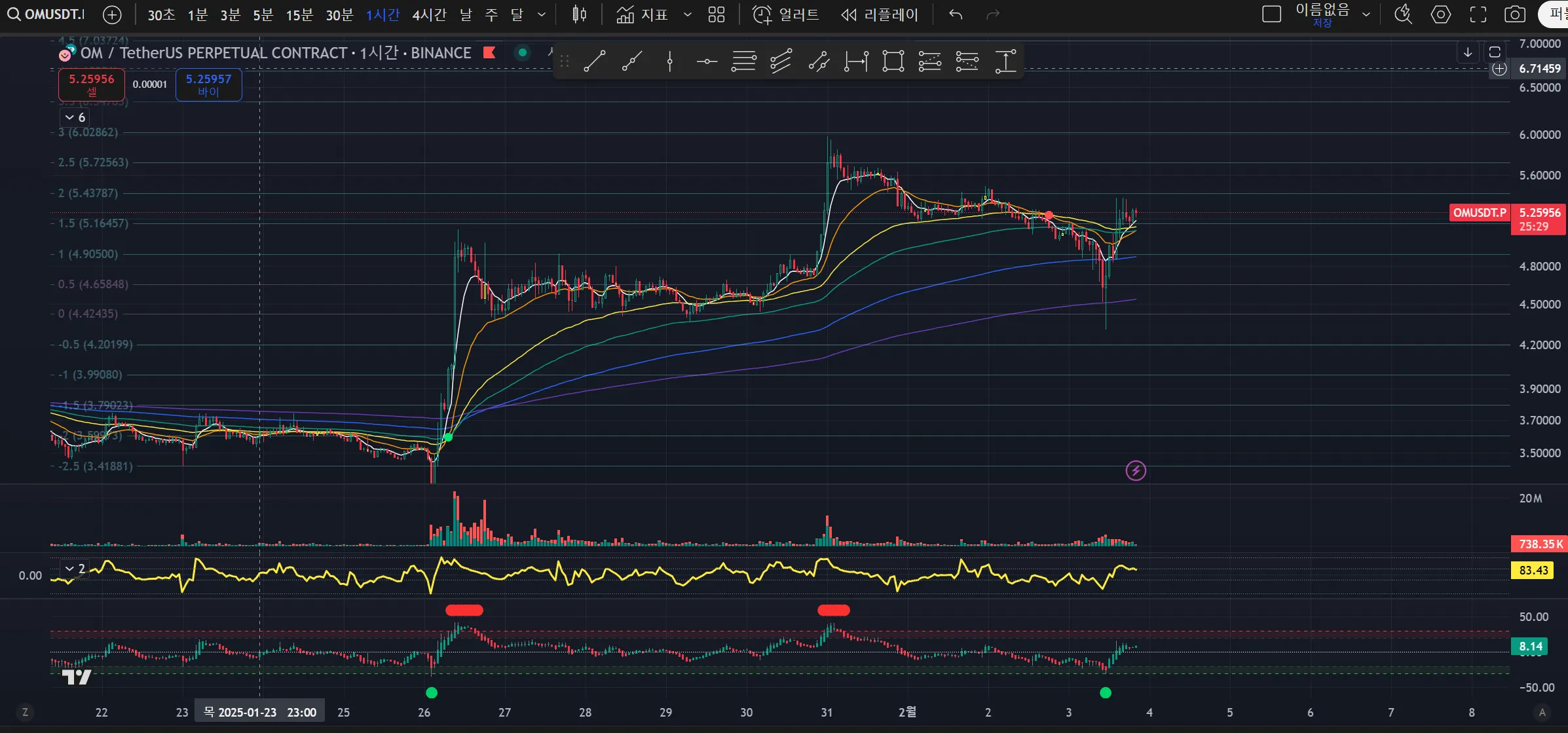Click the red flag icon beside symbol title
This screenshot has width=1568, height=733.
click(x=489, y=52)
